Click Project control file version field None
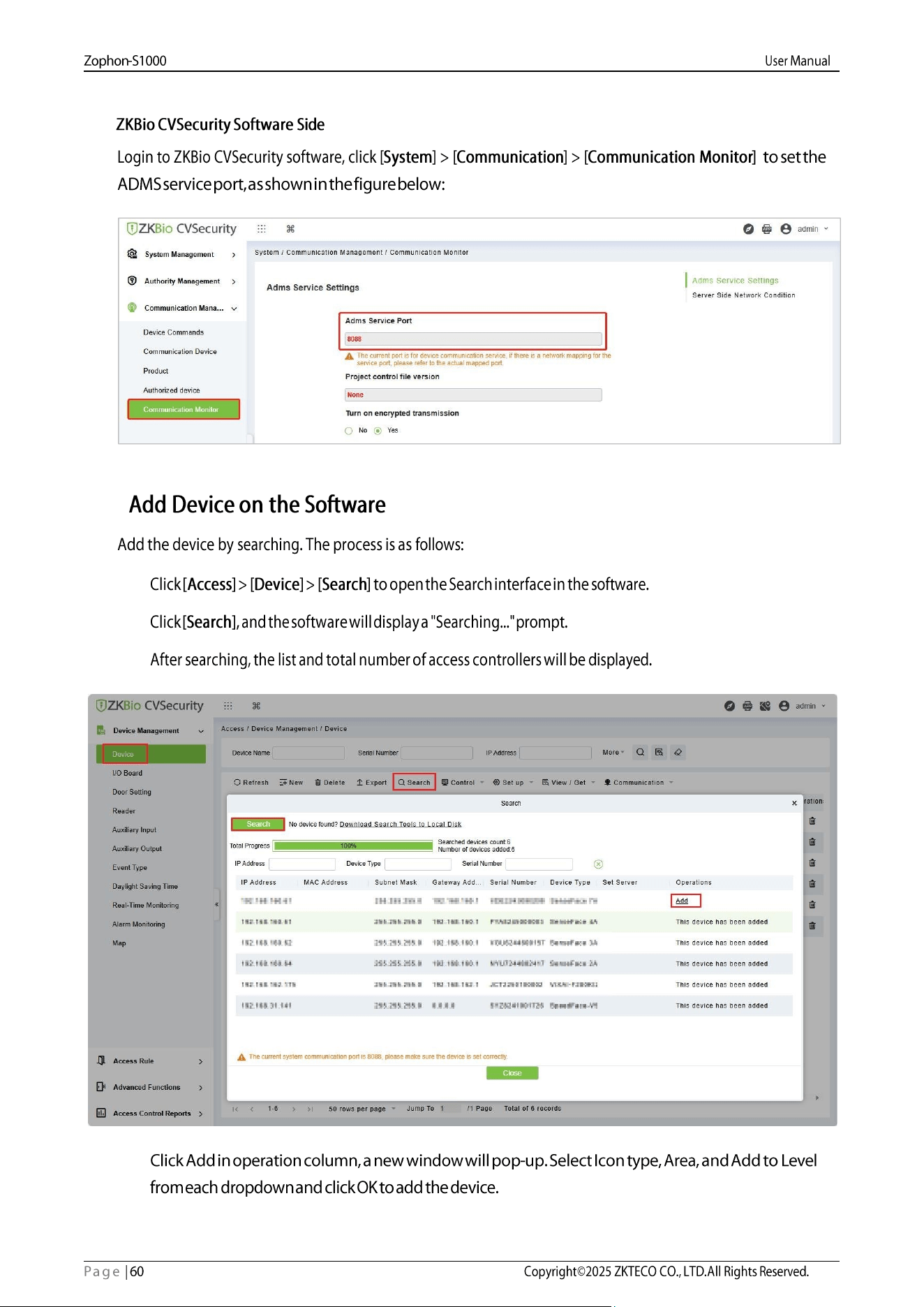Viewport: 924px width, 1307px height. pos(473,395)
